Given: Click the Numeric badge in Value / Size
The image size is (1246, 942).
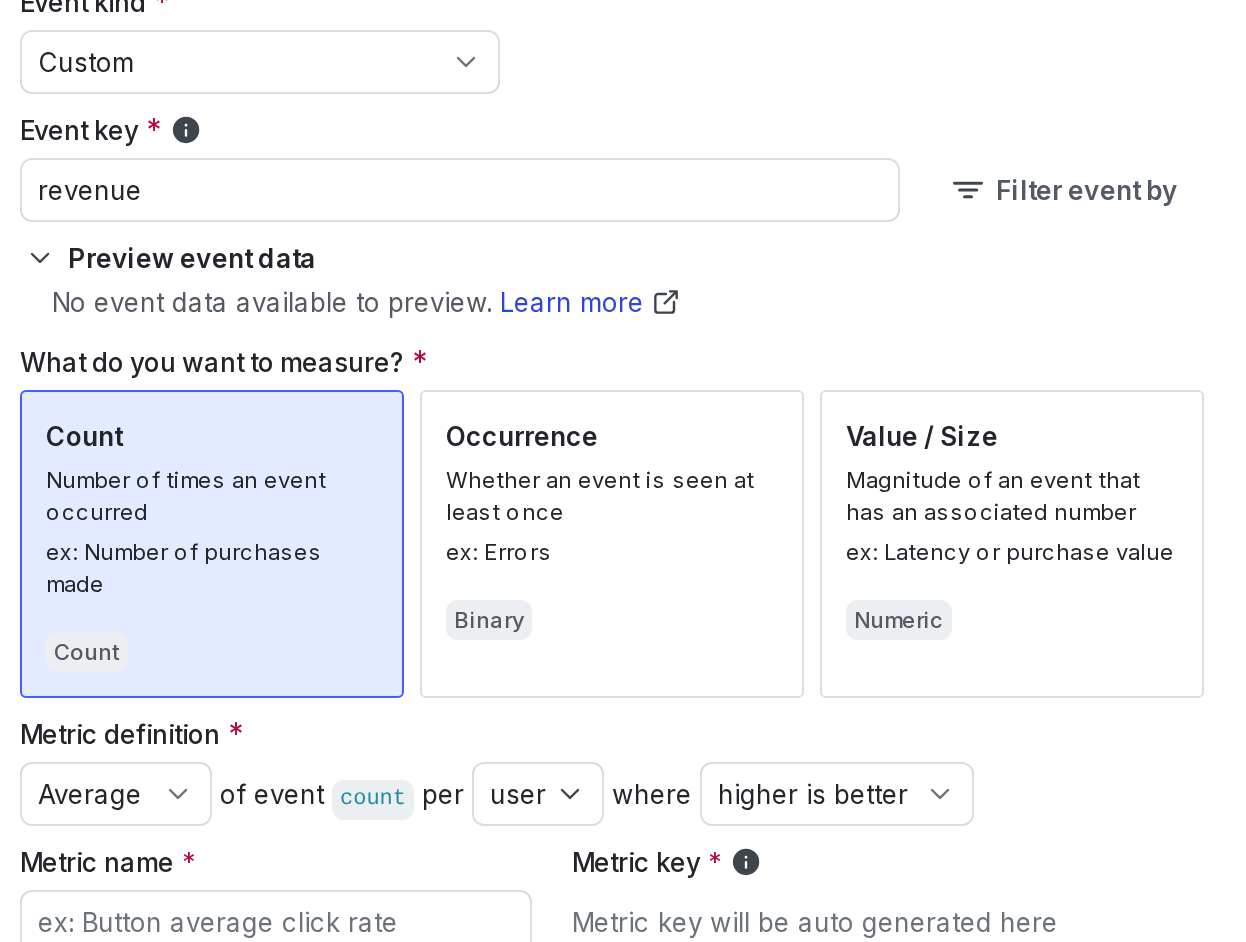Looking at the screenshot, I should pyautogui.click(x=898, y=620).
